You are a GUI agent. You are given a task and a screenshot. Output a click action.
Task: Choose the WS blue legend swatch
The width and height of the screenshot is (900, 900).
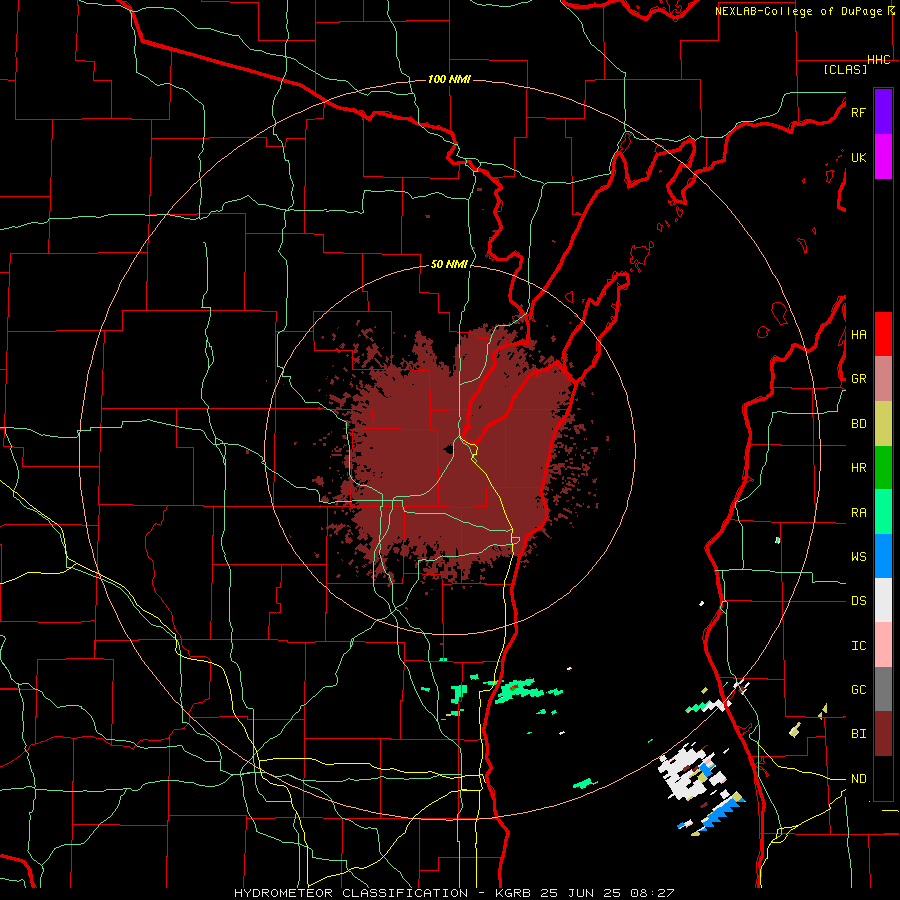[x=883, y=556]
